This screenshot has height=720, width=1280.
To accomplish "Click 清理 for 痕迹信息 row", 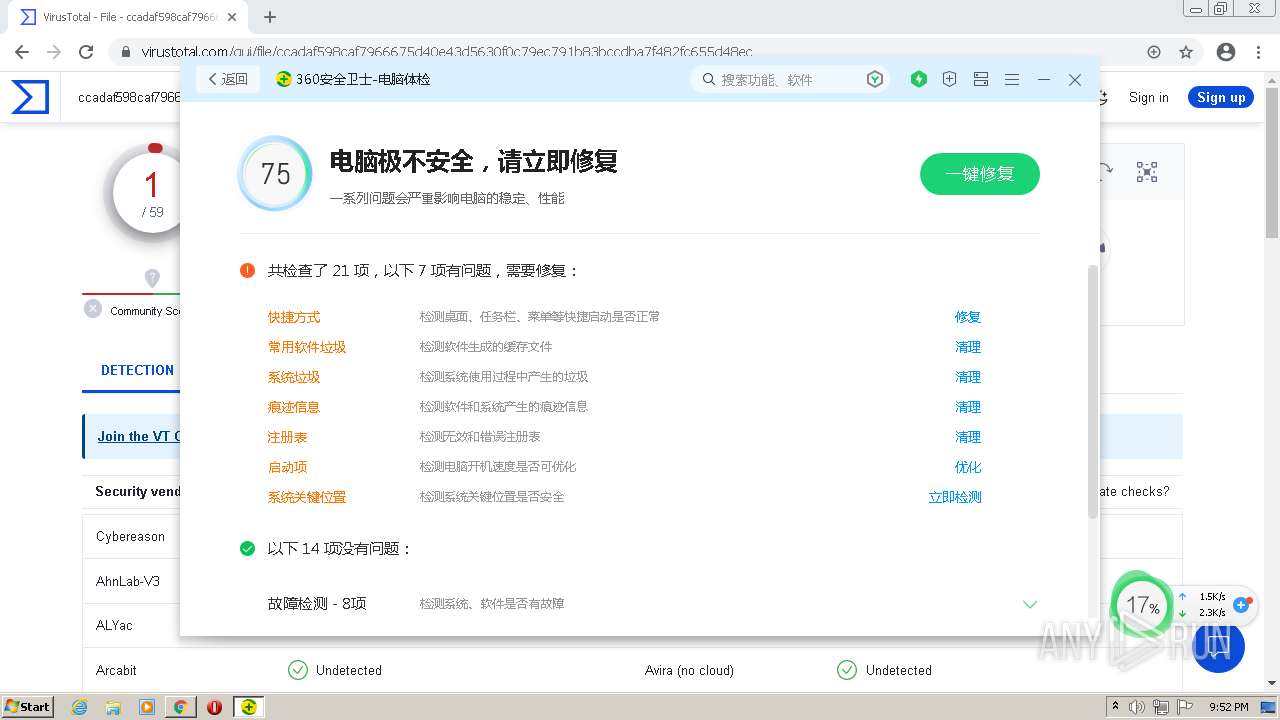I will click(967, 407).
